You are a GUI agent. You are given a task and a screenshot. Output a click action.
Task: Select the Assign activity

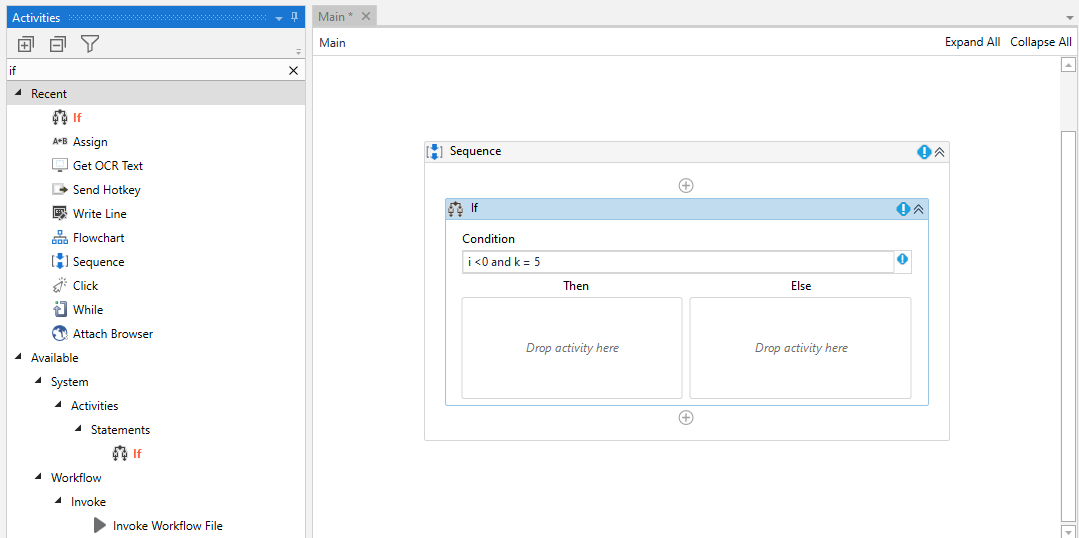tap(90, 142)
